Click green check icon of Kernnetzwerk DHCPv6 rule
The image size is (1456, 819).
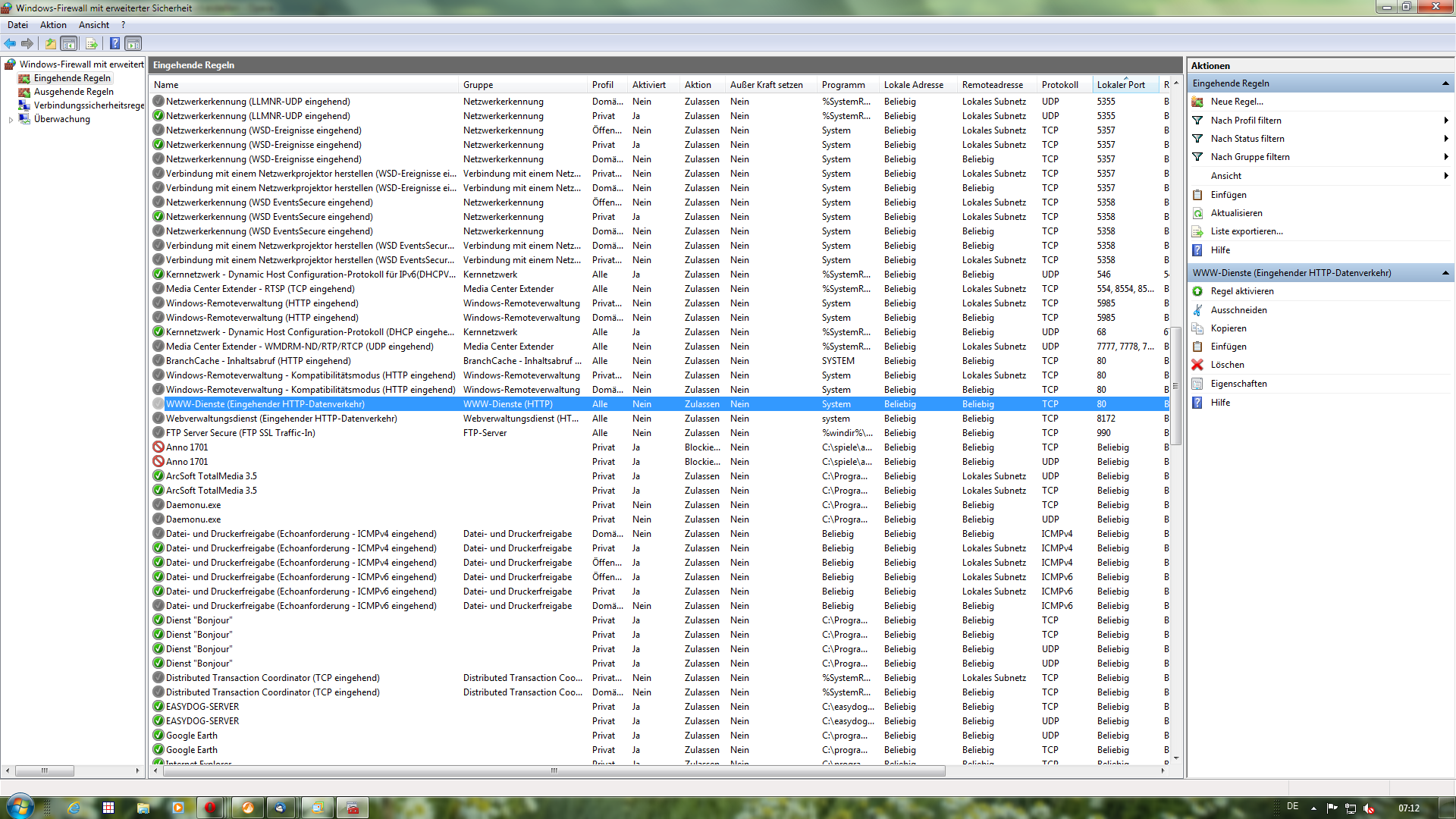click(158, 275)
